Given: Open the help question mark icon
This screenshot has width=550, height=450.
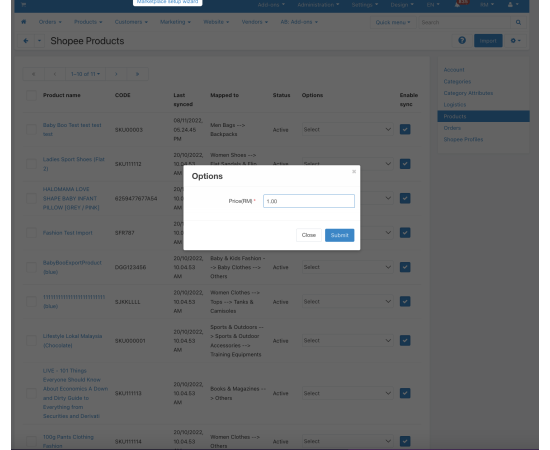Looking at the screenshot, I should [462, 40].
